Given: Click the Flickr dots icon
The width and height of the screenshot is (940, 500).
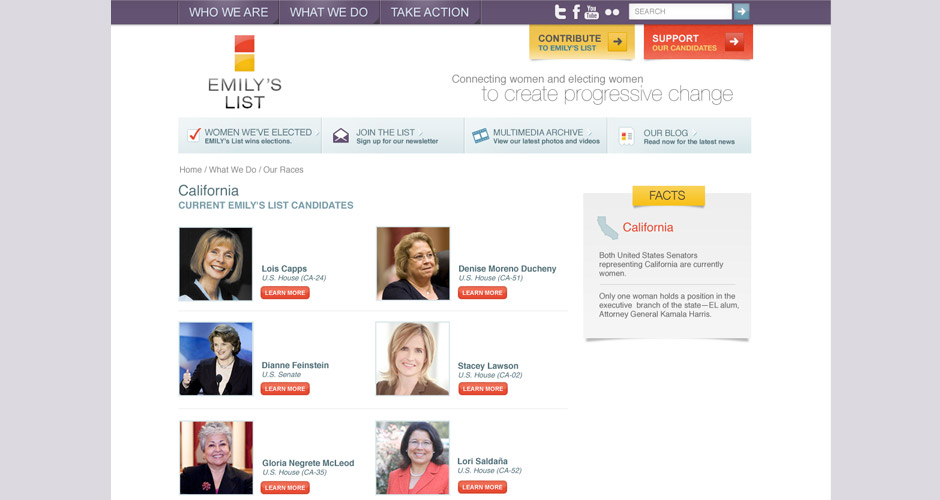Looking at the screenshot, I should point(612,12).
